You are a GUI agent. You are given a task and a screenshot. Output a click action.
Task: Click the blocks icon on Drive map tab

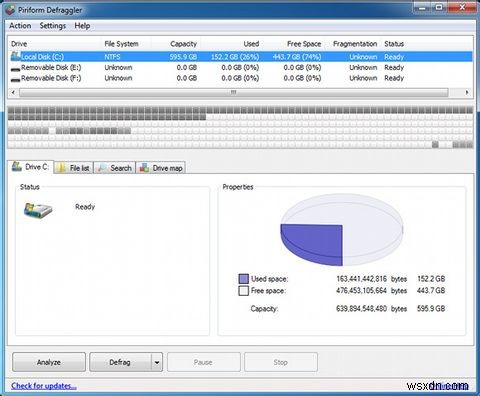[x=144, y=168]
